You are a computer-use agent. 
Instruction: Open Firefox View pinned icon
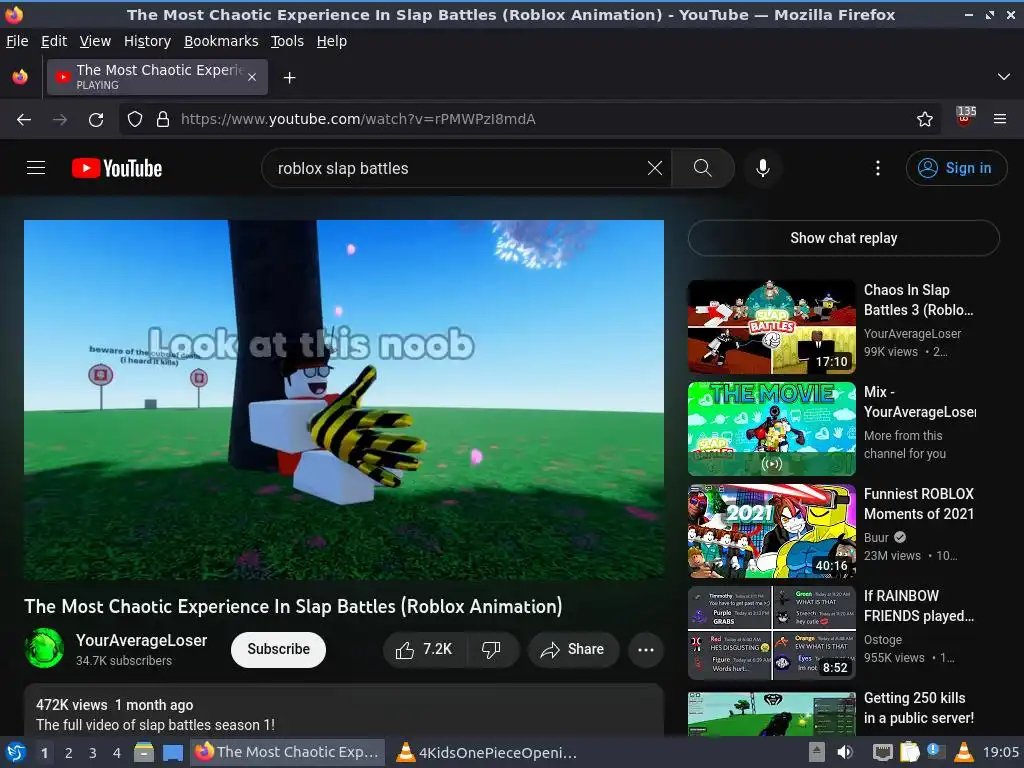point(20,77)
